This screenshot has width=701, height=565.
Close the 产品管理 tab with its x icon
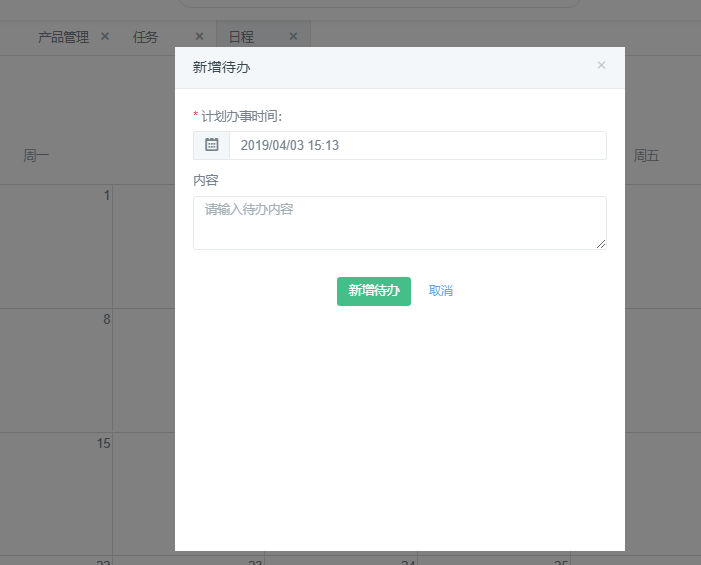click(105, 37)
